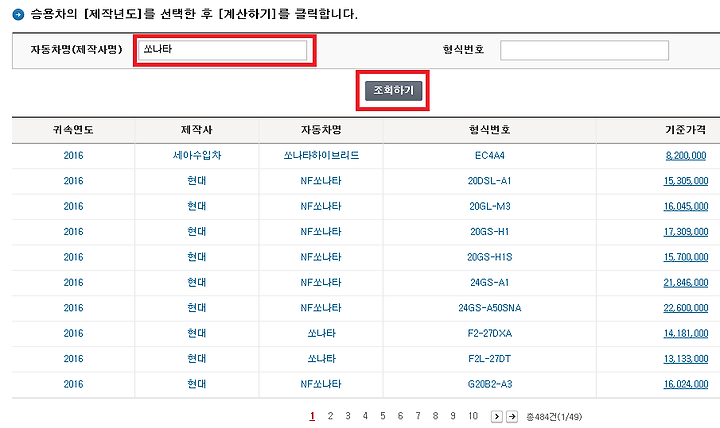Open pagination page 8

pos(435,416)
